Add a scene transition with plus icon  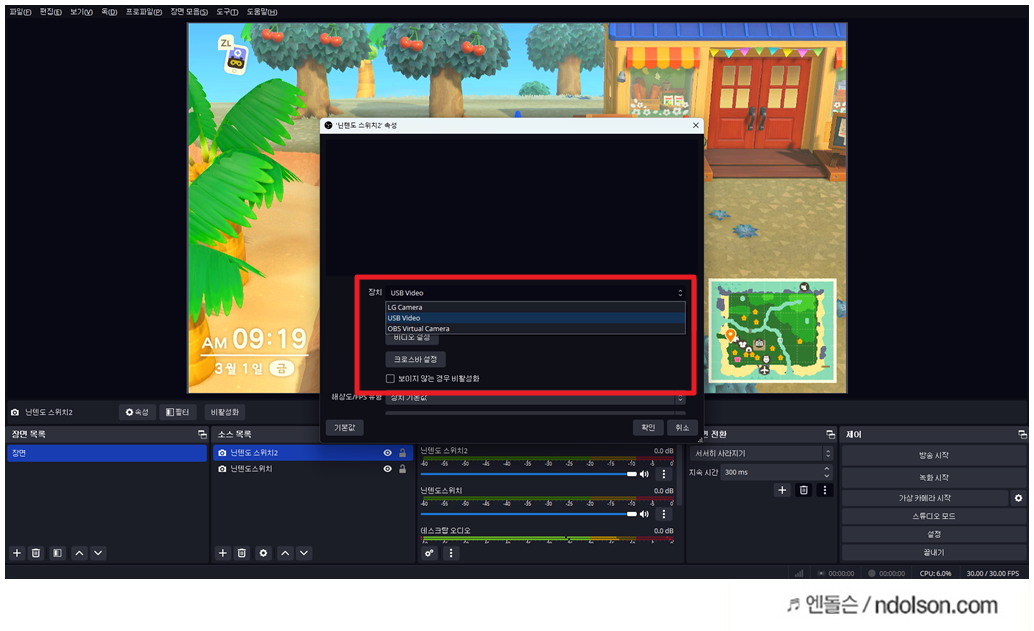tap(782, 490)
